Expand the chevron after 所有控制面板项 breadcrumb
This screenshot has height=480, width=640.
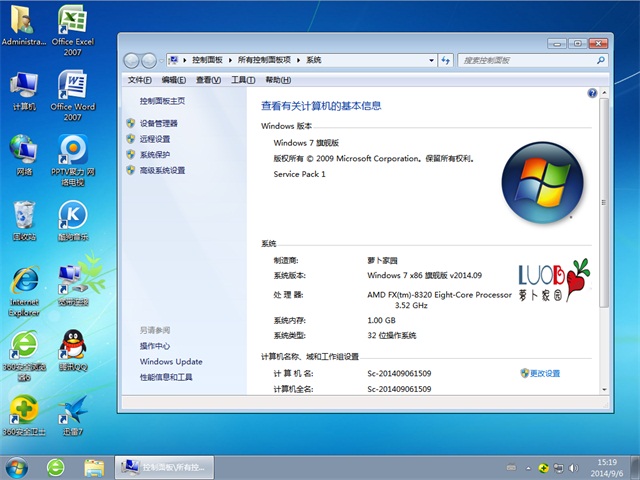pyautogui.click(x=298, y=60)
